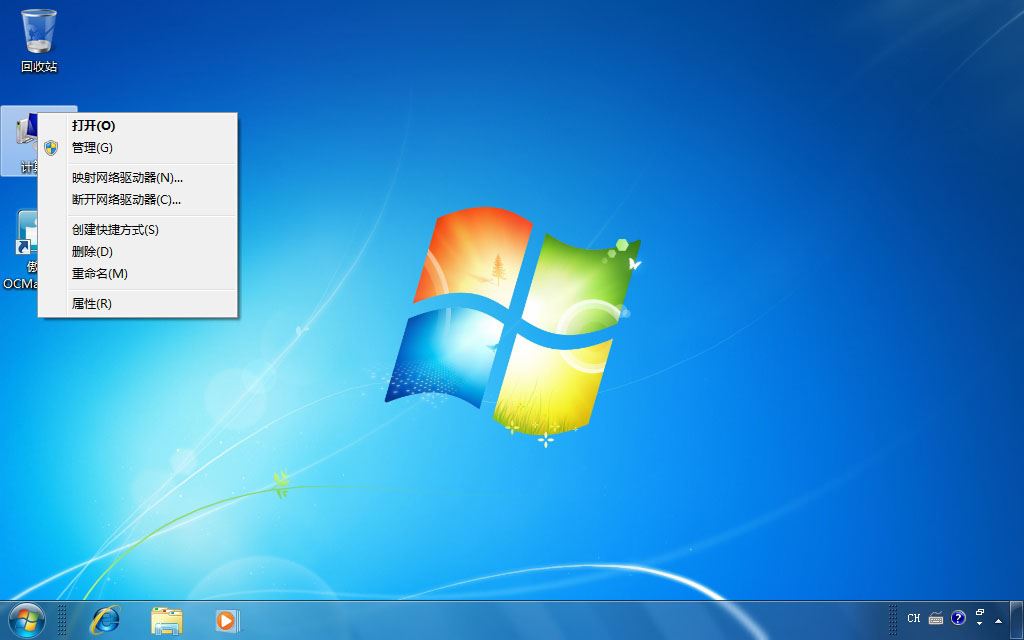The height and width of the screenshot is (640, 1024).
Task: Click the keyboard input method tray icon
Action: pos(936,618)
